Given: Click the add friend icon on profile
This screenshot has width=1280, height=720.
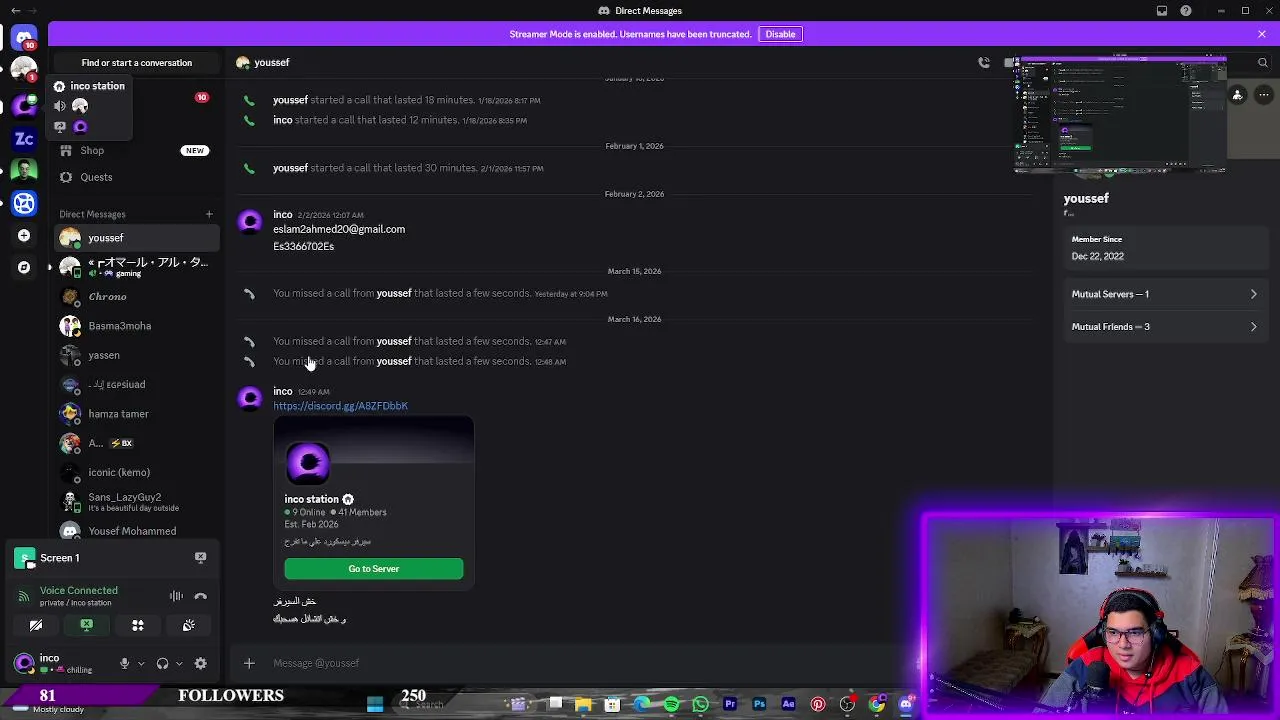Looking at the screenshot, I should point(1237,95).
